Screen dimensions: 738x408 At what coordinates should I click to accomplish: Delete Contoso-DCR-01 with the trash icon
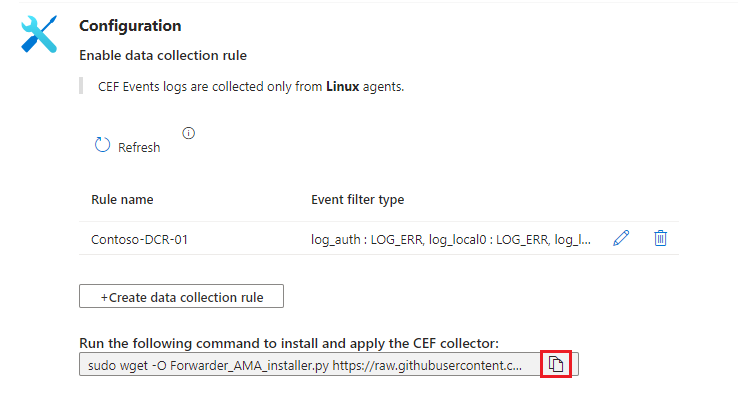click(x=660, y=238)
